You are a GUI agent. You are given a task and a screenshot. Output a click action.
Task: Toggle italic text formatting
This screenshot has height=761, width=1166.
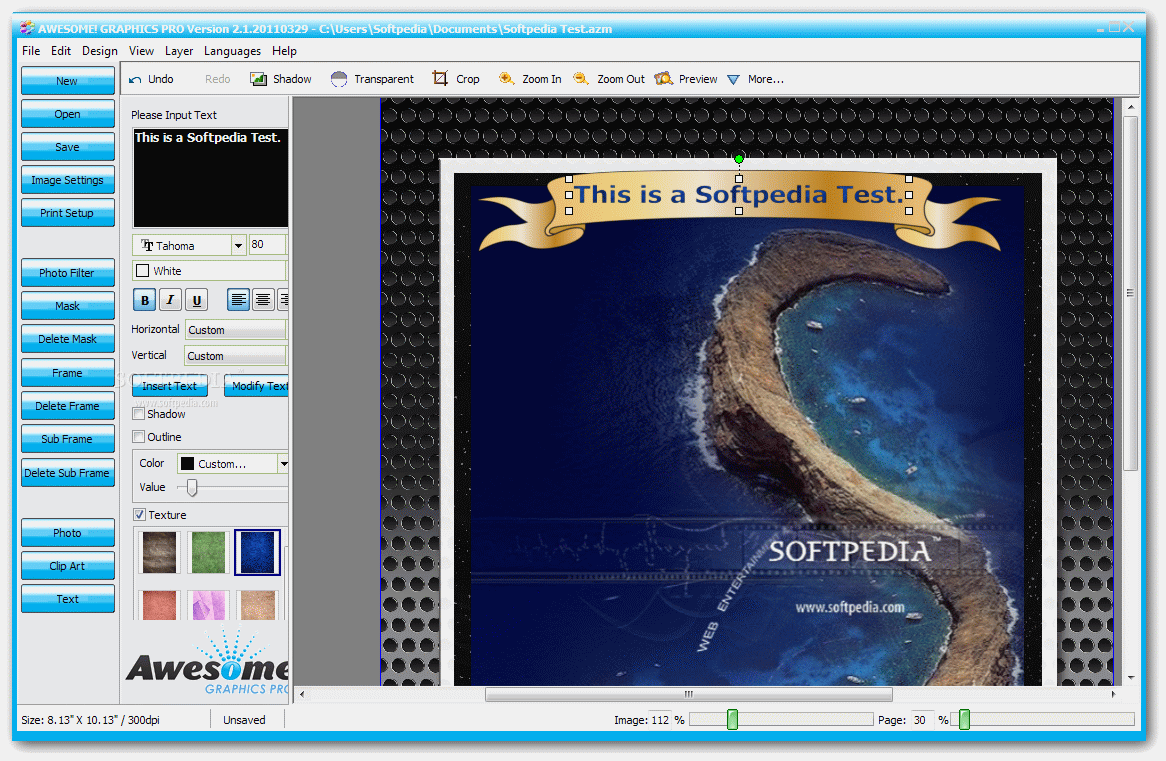[170, 300]
